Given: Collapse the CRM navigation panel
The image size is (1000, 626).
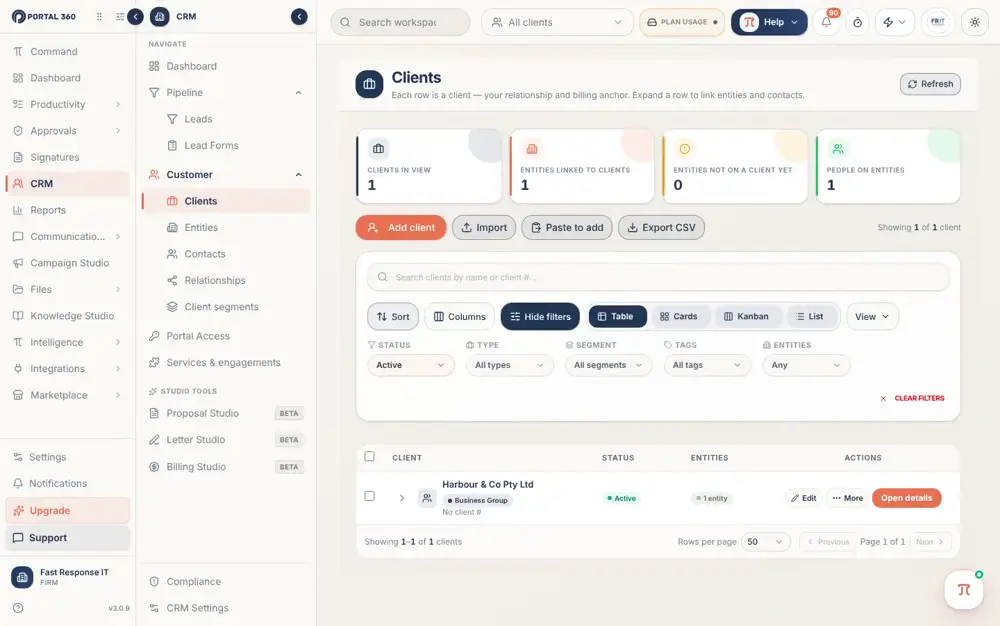Looking at the screenshot, I should pos(299,17).
